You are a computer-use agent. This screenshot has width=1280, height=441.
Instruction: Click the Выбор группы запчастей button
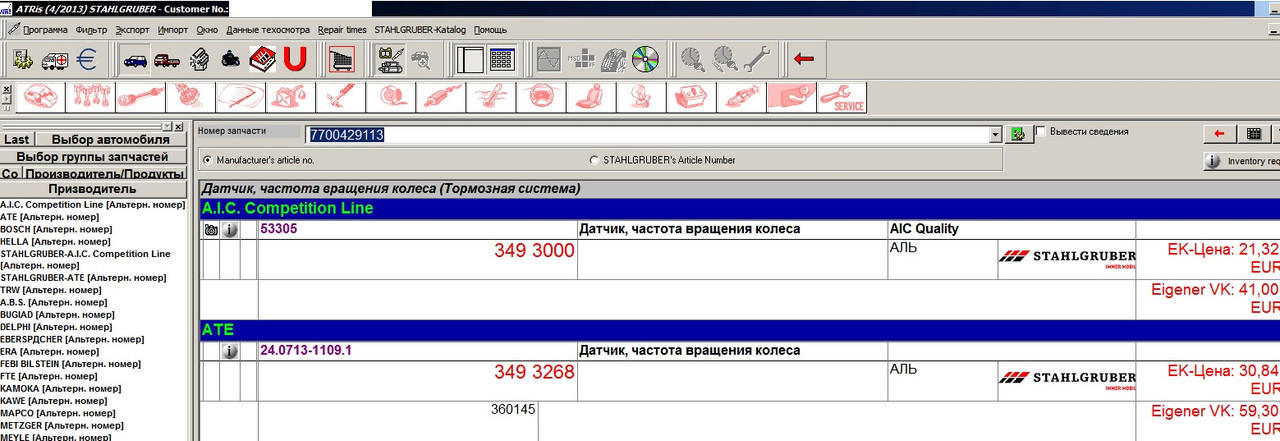tap(93, 157)
